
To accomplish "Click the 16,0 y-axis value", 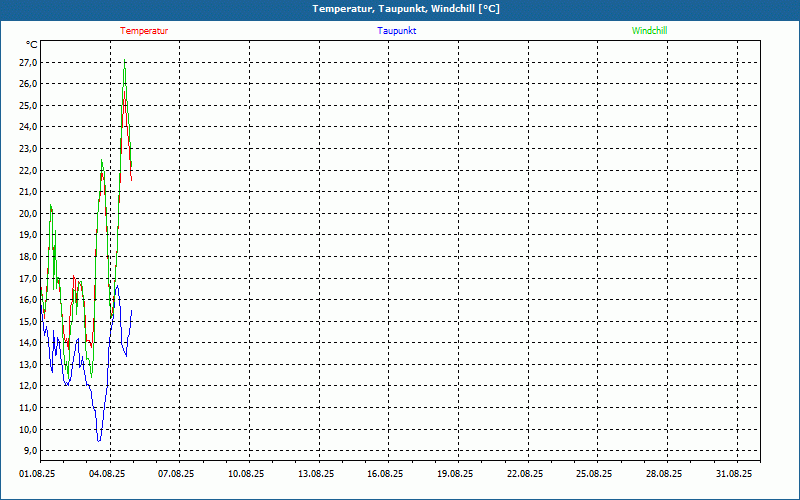I will click(x=28, y=299).
